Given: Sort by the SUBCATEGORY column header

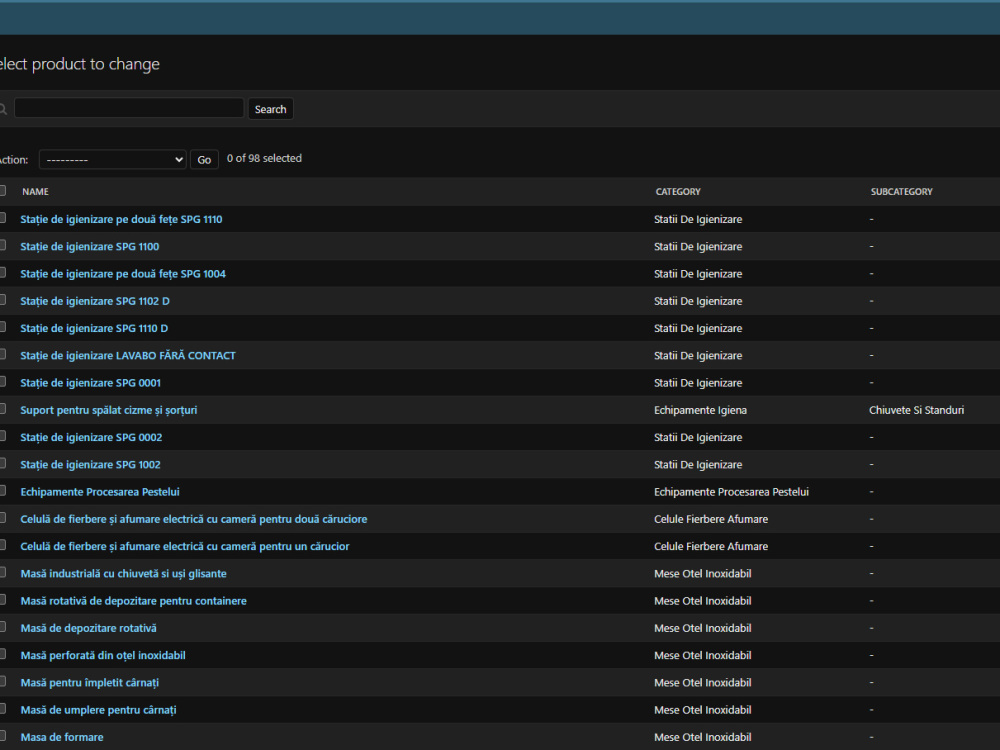Looking at the screenshot, I should pyautogui.click(x=902, y=191).
